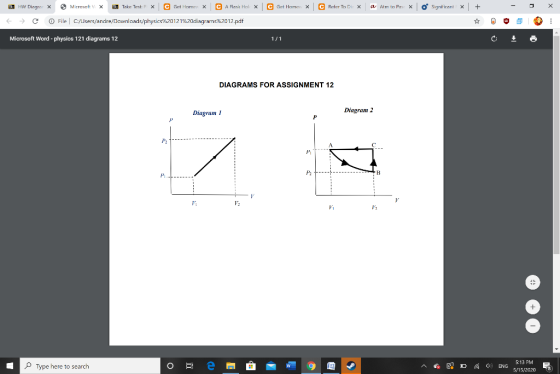Open Cortana from the taskbar
The width and height of the screenshot is (560, 374).
pyautogui.click(x=170, y=366)
